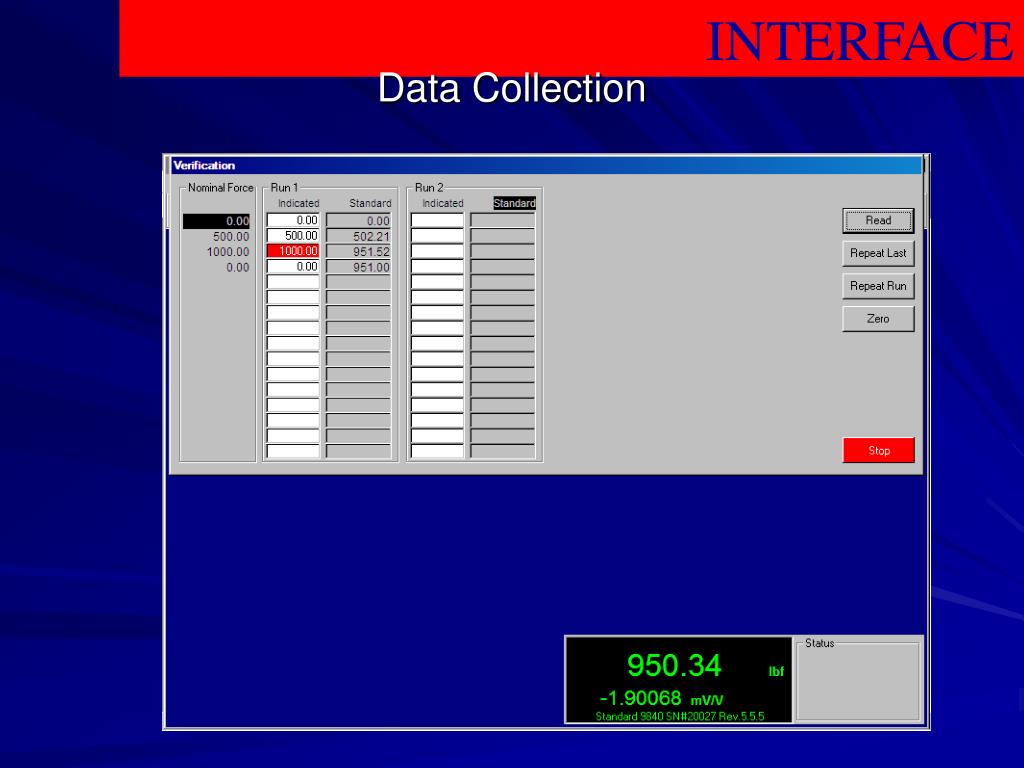Click Run 1 Indicated cell showing 500.00
1024x768 pixels.
[x=293, y=236]
